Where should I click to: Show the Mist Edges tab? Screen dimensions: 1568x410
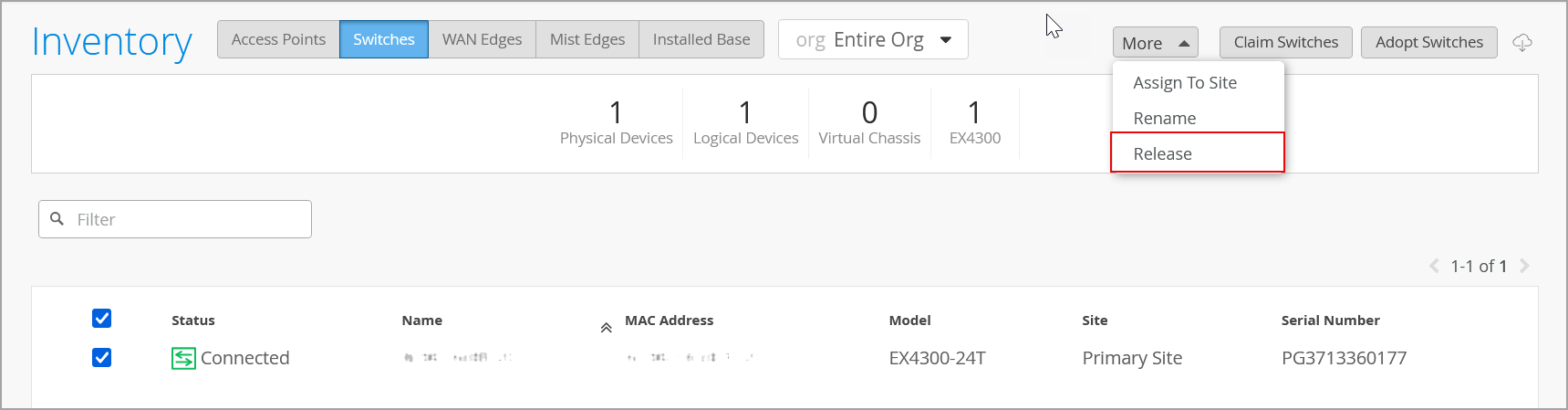pos(587,40)
